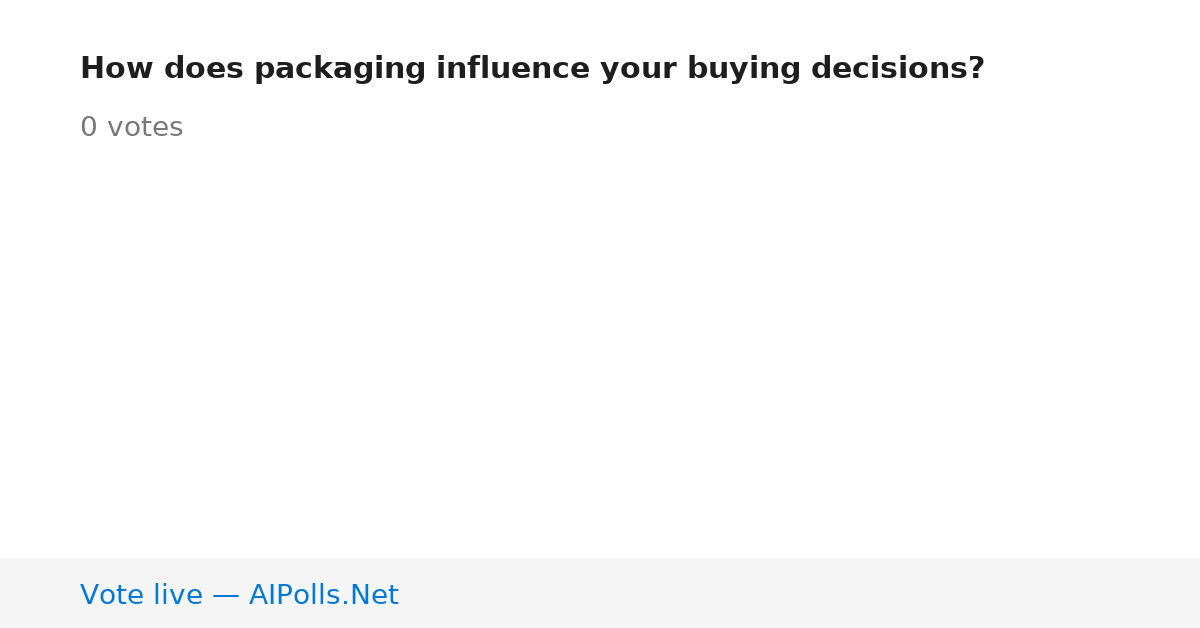Click the word 'packaging' in the title
The width and height of the screenshot is (1200, 628).
pyautogui.click(x=340, y=70)
